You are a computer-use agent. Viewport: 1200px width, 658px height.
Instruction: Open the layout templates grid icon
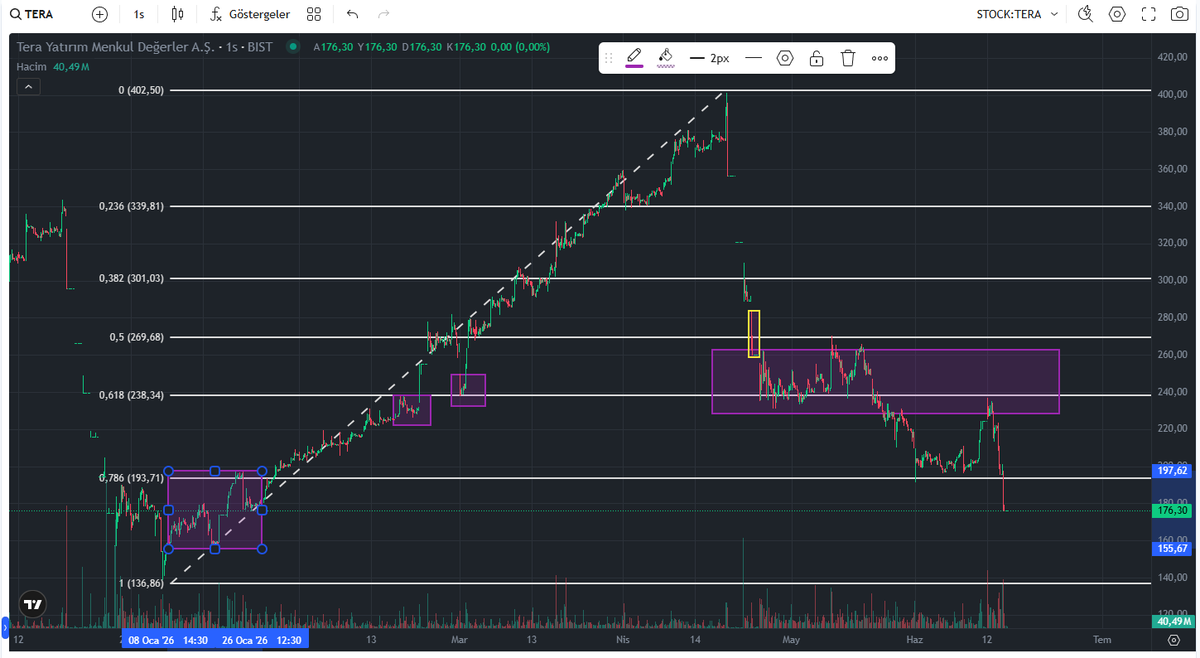point(314,14)
